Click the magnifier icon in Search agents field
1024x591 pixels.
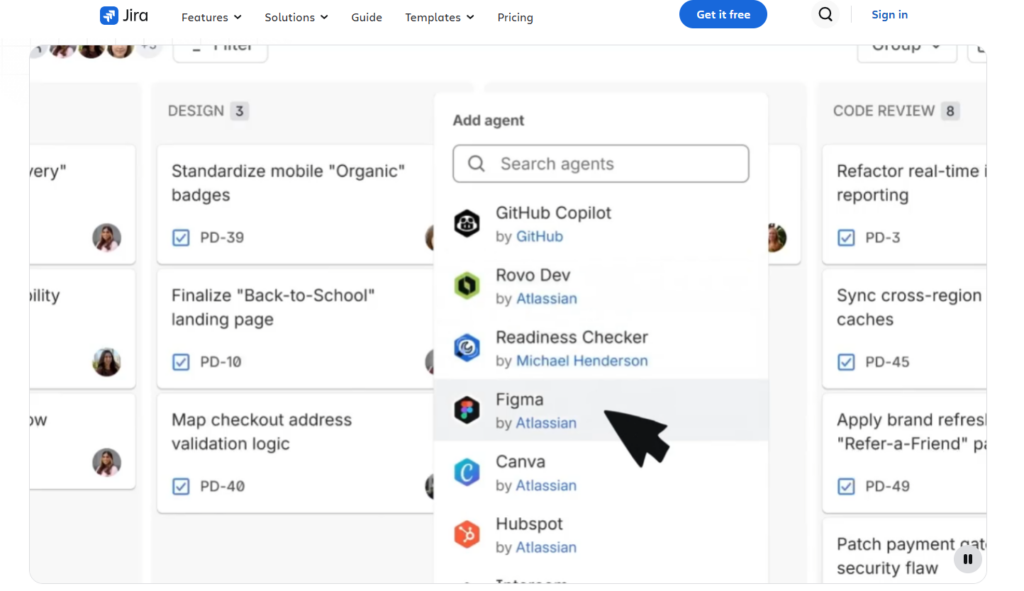[x=477, y=163]
